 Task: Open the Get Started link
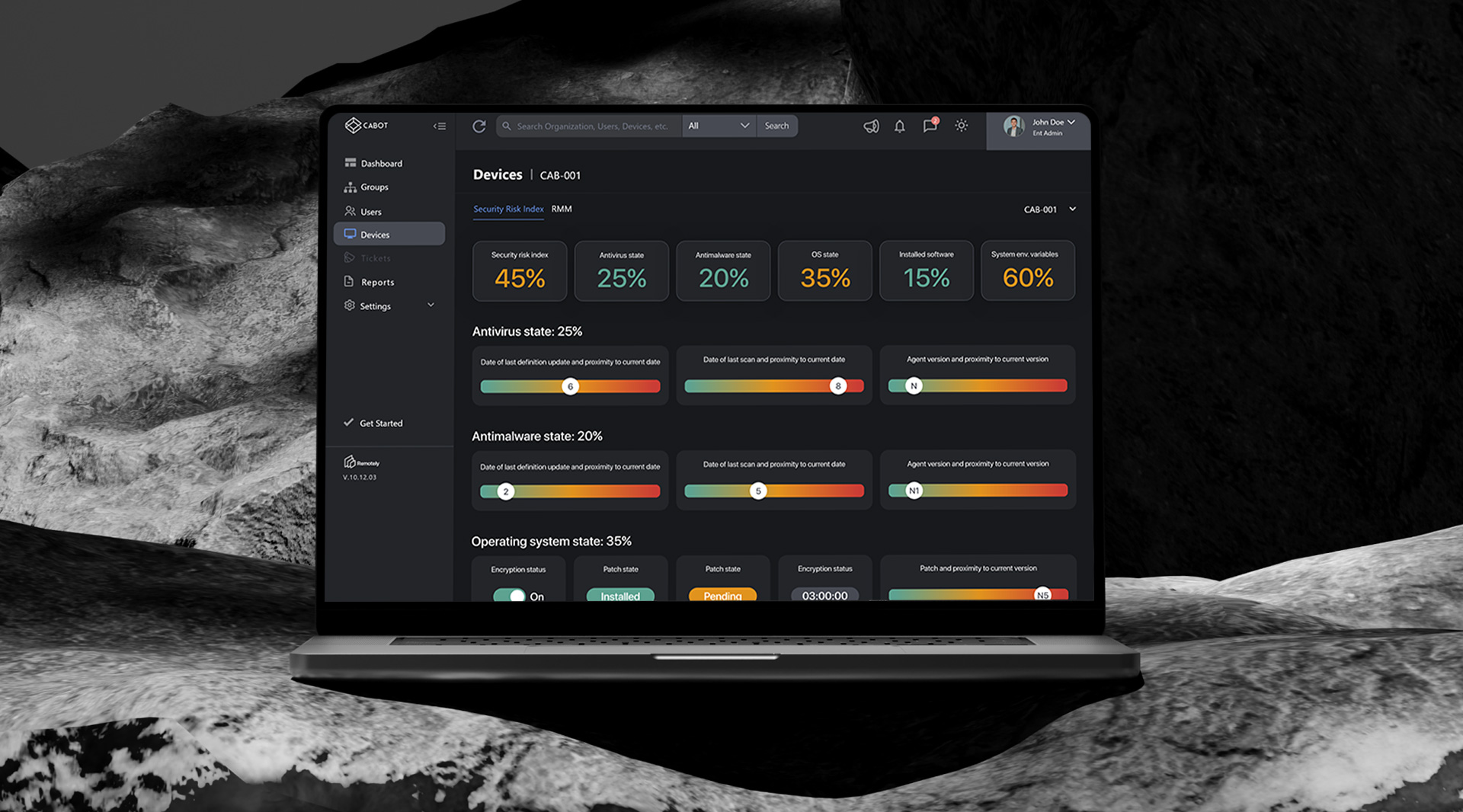[380, 424]
